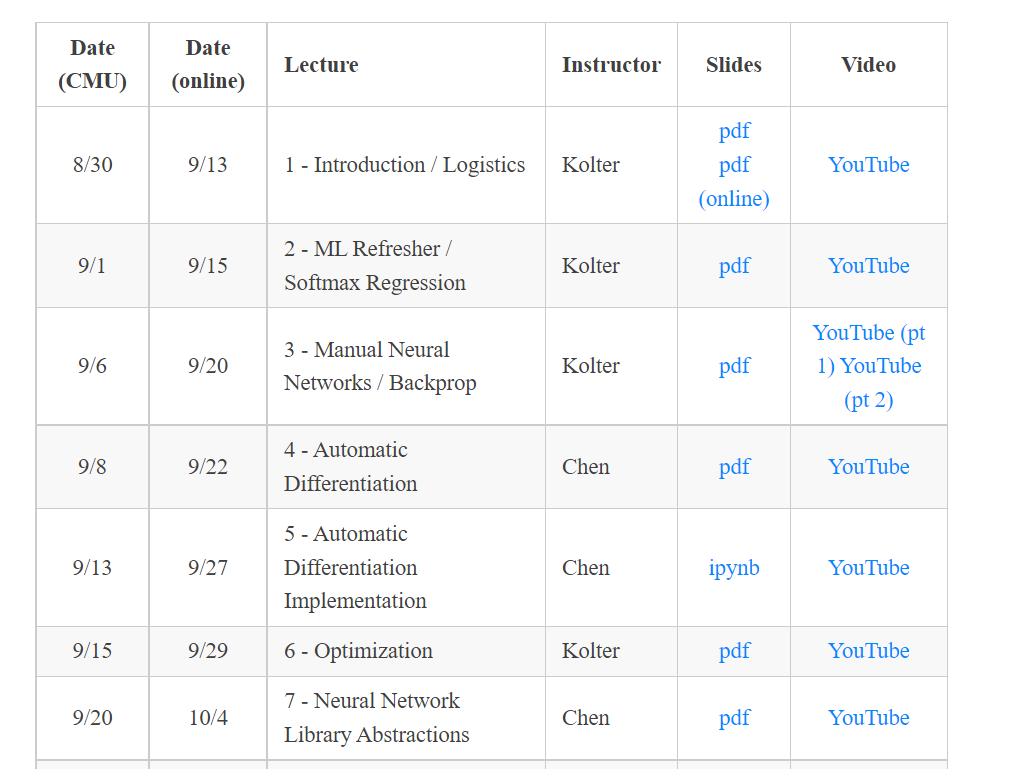Screen dimensions: 1035x769
Task: Play YouTube video for Automatic Differentiation Implementation
Action: click(x=868, y=568)
